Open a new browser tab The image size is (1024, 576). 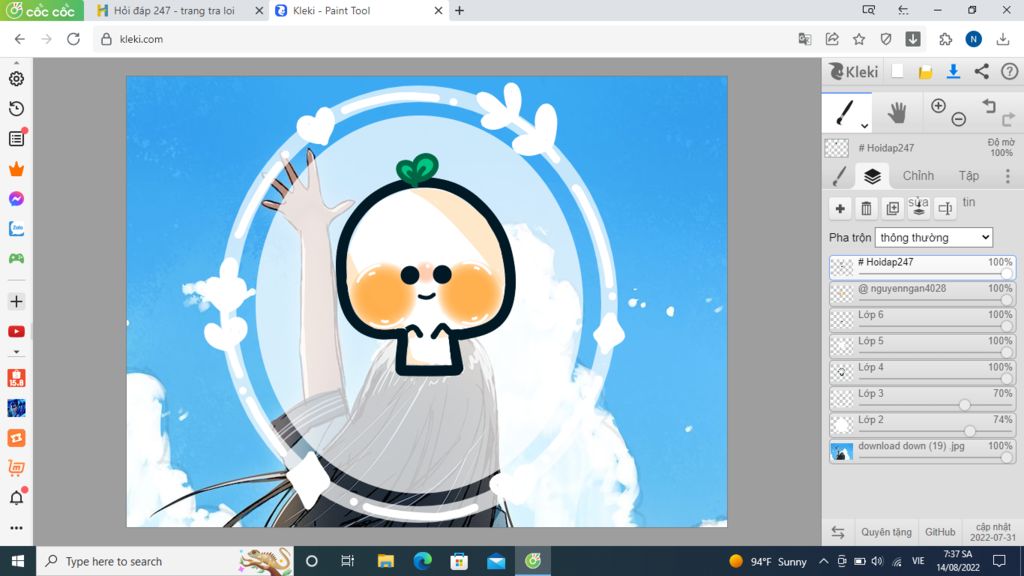pos(459,10)
